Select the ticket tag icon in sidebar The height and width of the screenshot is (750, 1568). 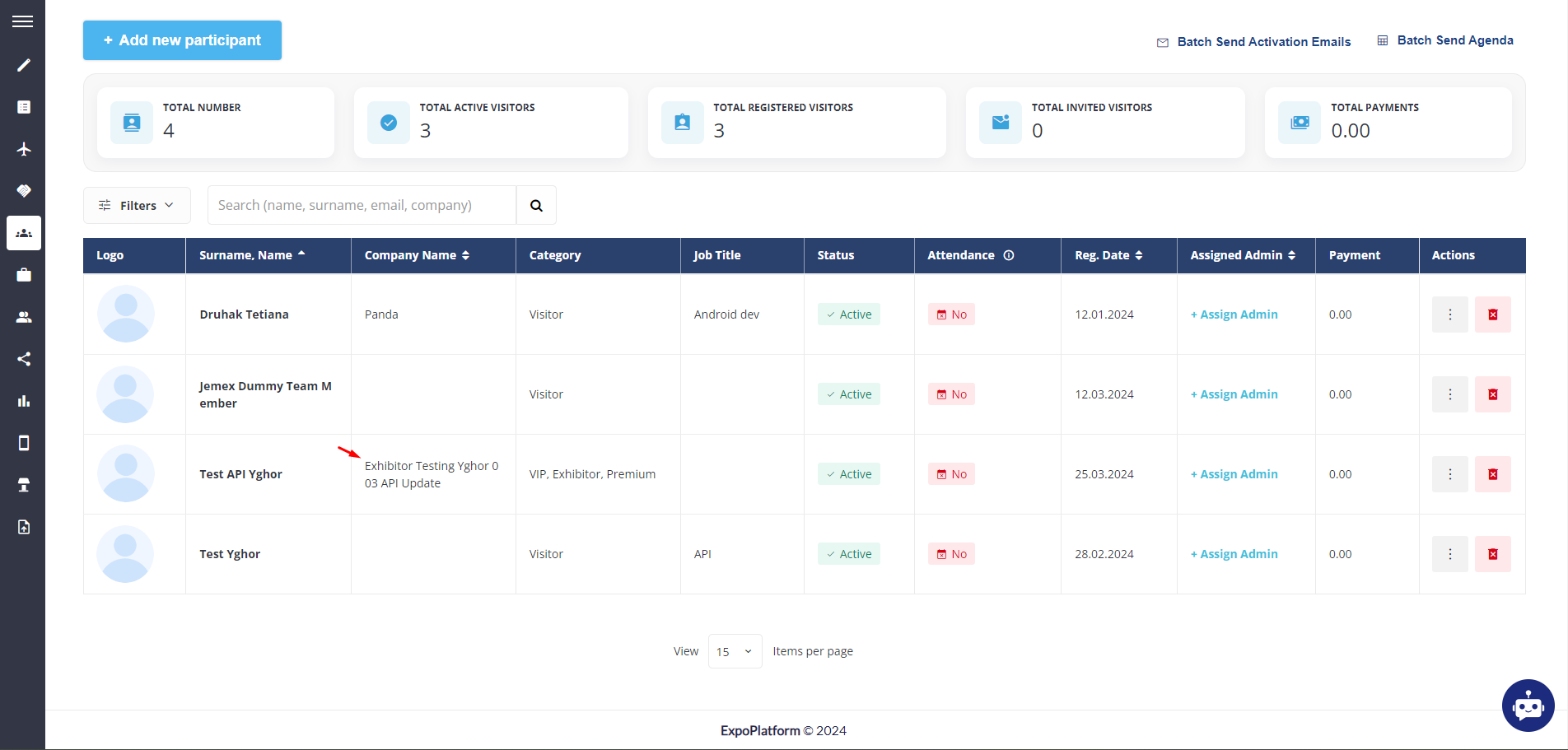click(23, 190)
